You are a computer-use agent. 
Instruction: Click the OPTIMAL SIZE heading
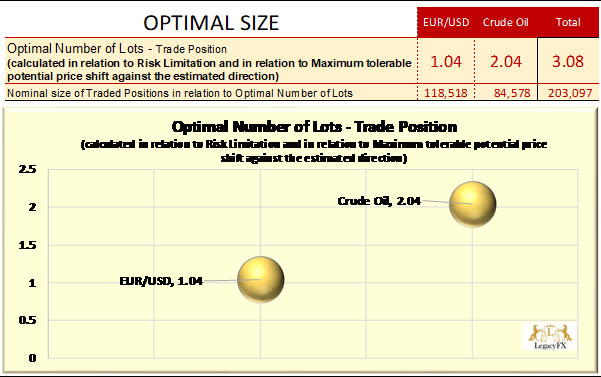[x=211, y=23]
